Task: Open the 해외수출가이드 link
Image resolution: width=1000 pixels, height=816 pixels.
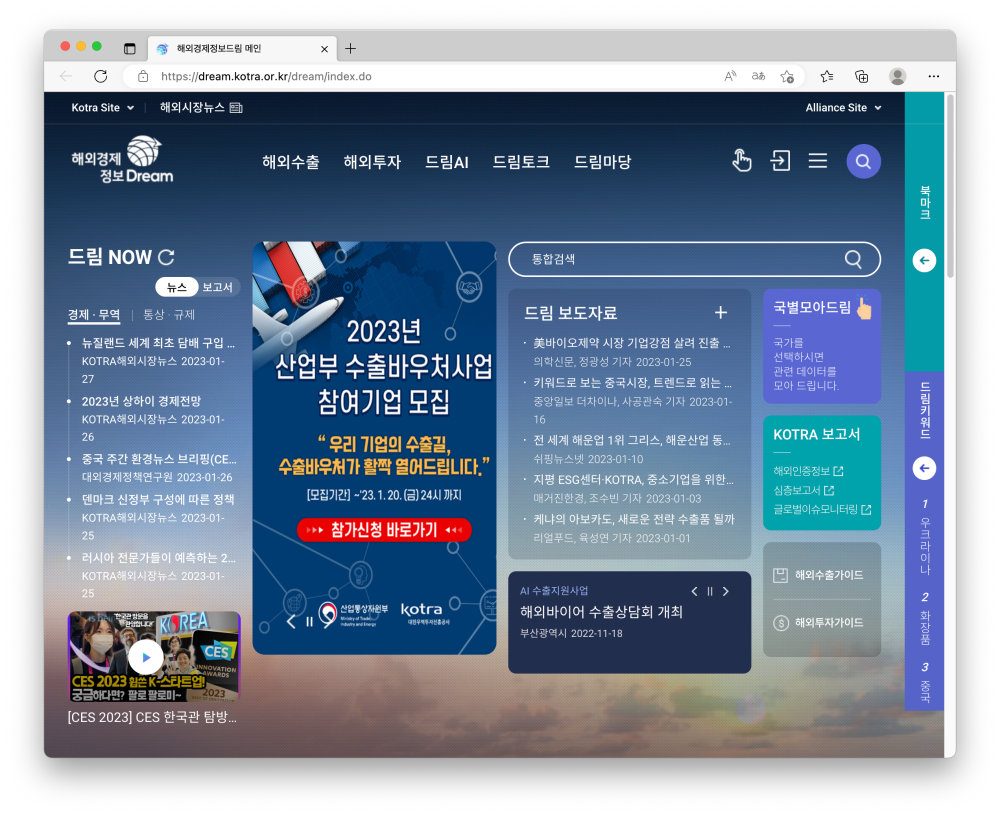Action: coord(818,575)
